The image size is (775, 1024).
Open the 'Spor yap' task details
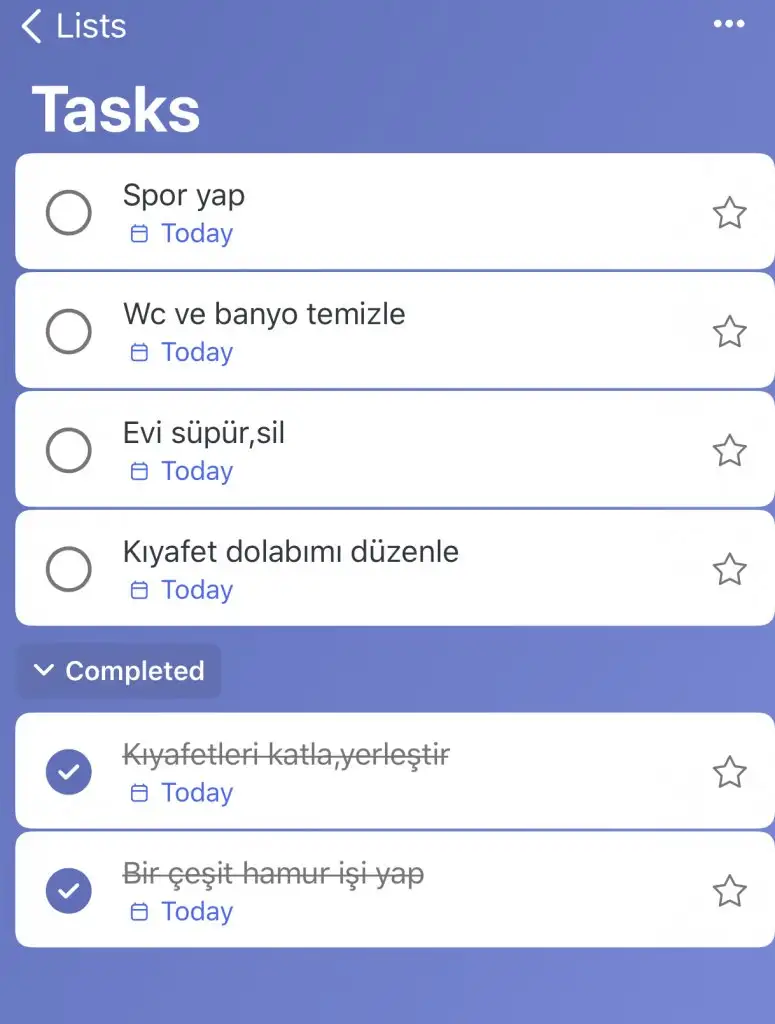pyautogui.click(x=184, y=196)
